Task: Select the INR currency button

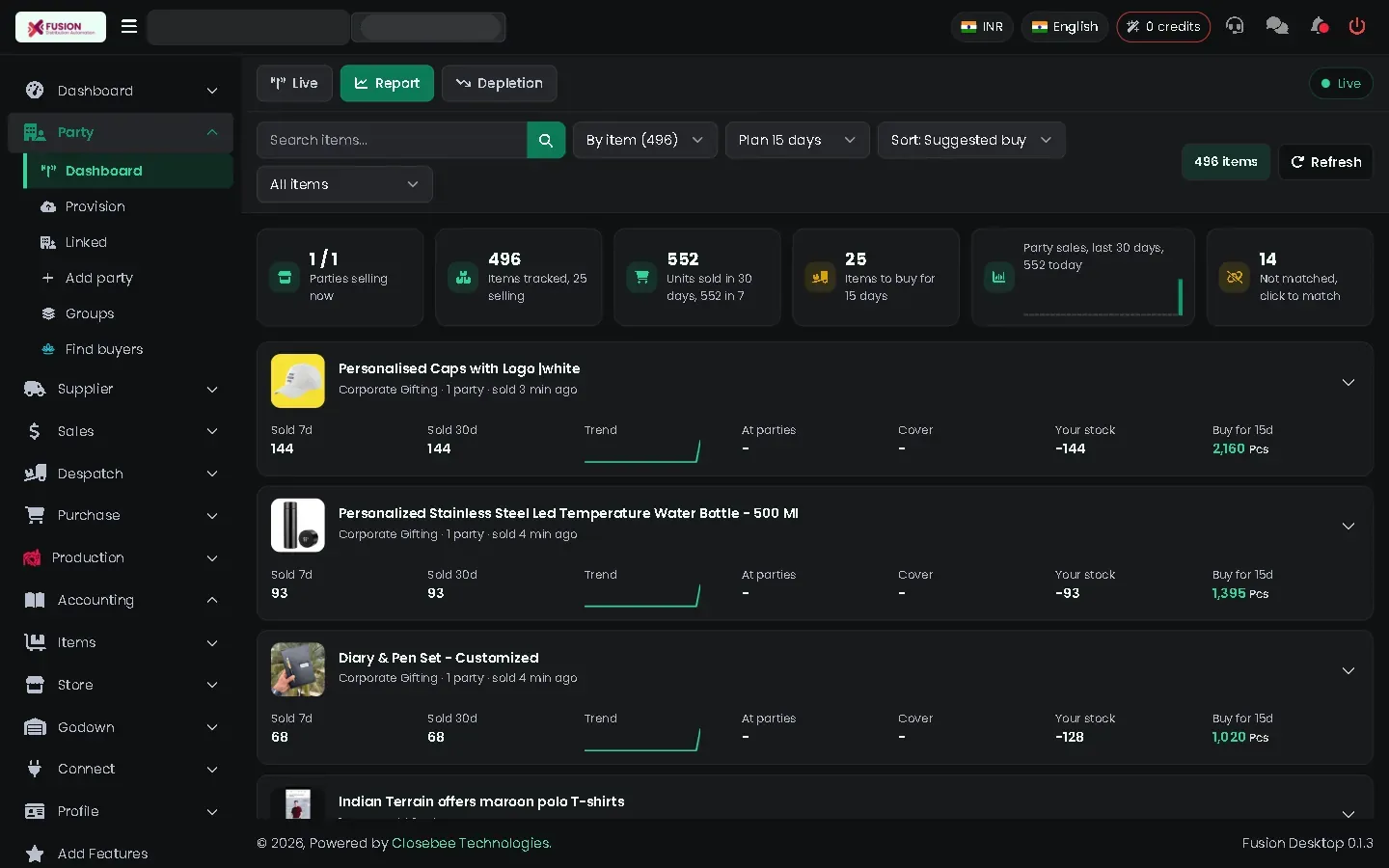Action: tap(982, 27)
